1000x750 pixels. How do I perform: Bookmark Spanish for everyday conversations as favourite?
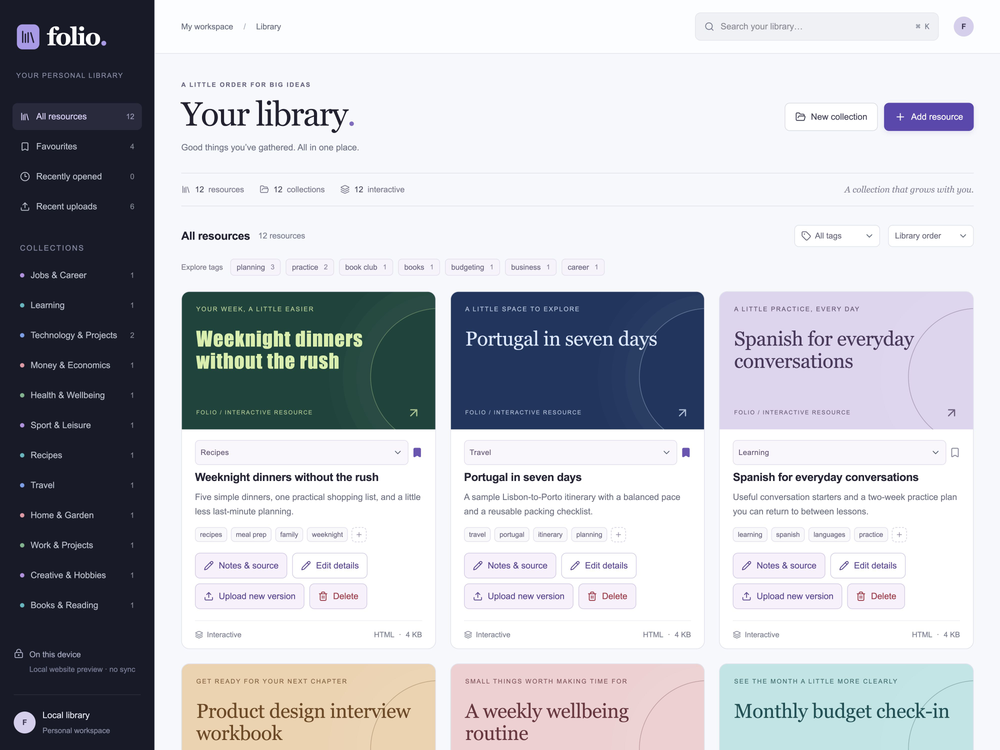click(955, 452)
